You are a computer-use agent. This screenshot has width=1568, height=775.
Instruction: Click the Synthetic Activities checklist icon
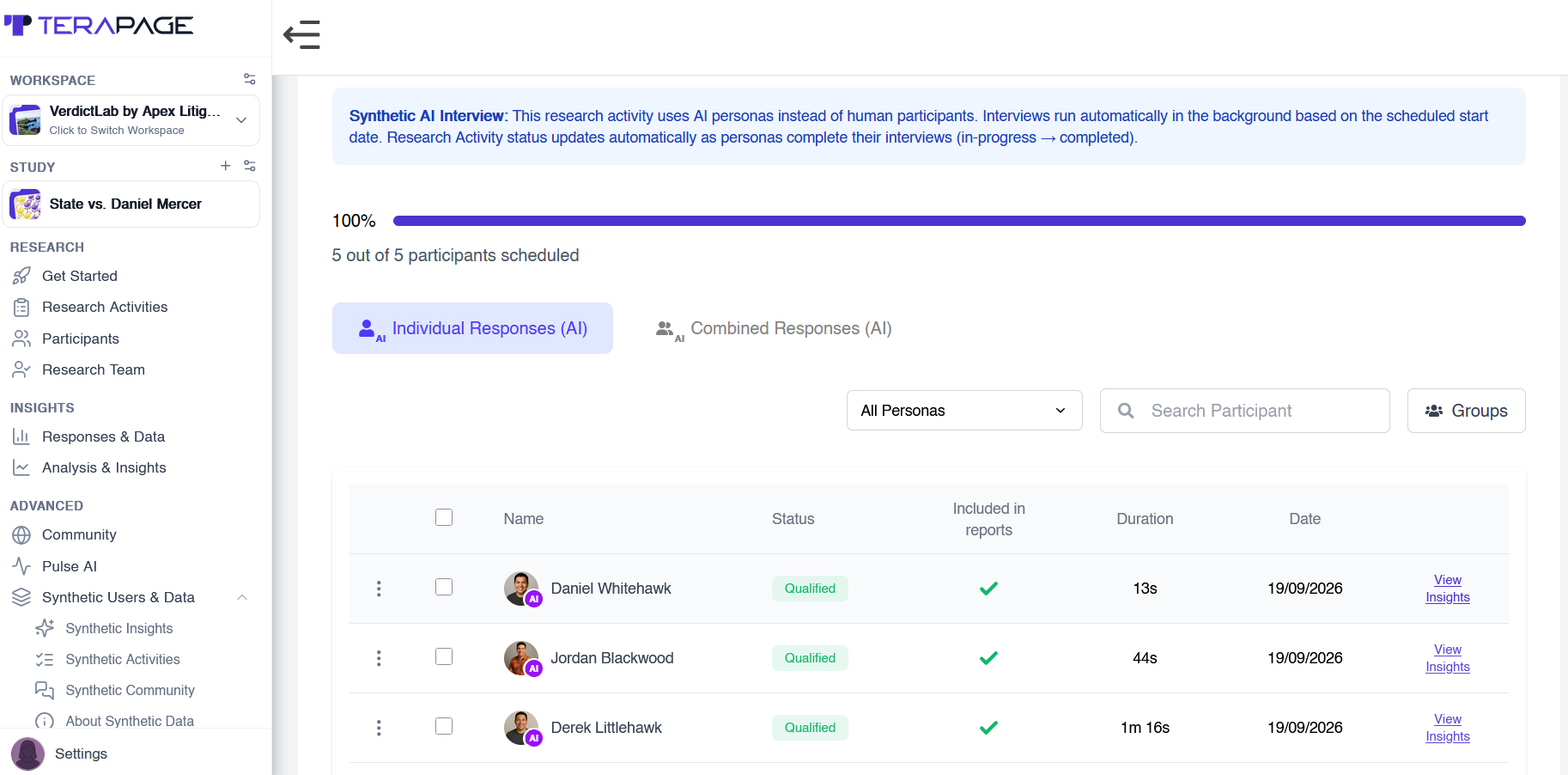pos(45,659)
